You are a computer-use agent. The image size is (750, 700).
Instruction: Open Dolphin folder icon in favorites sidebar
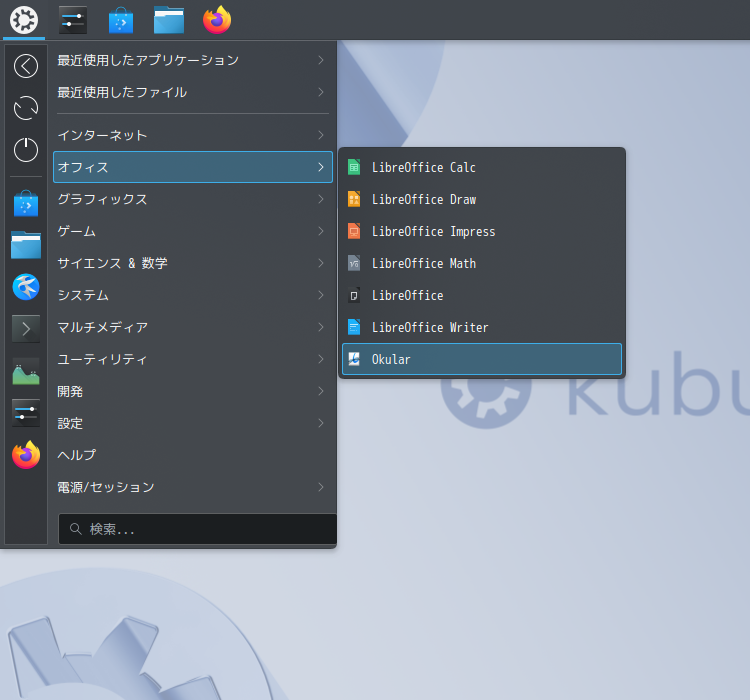coord(26,245)
